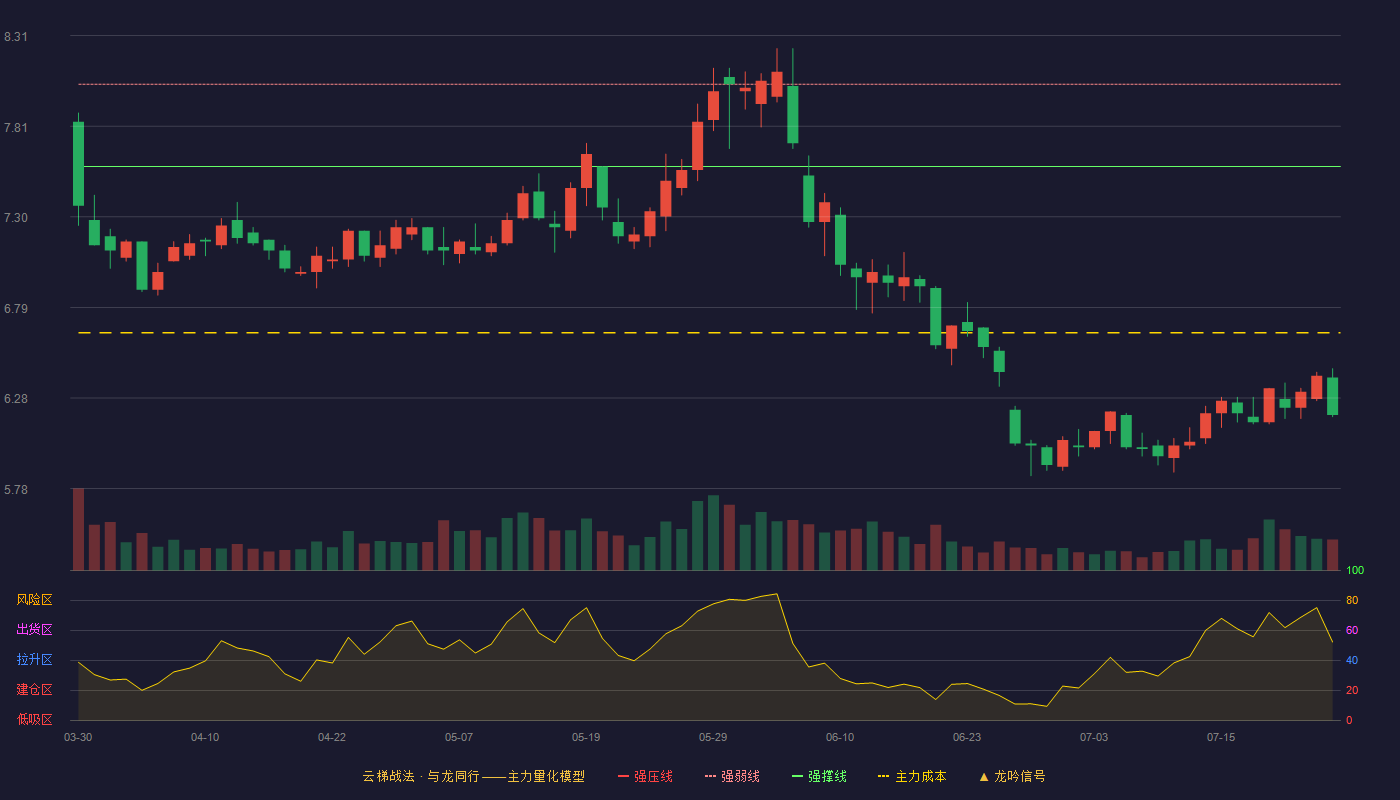The height and width of the screenshot is (800, 1400).
Task: Click the pink dotted strong-weak line
Action: (709, 84)
